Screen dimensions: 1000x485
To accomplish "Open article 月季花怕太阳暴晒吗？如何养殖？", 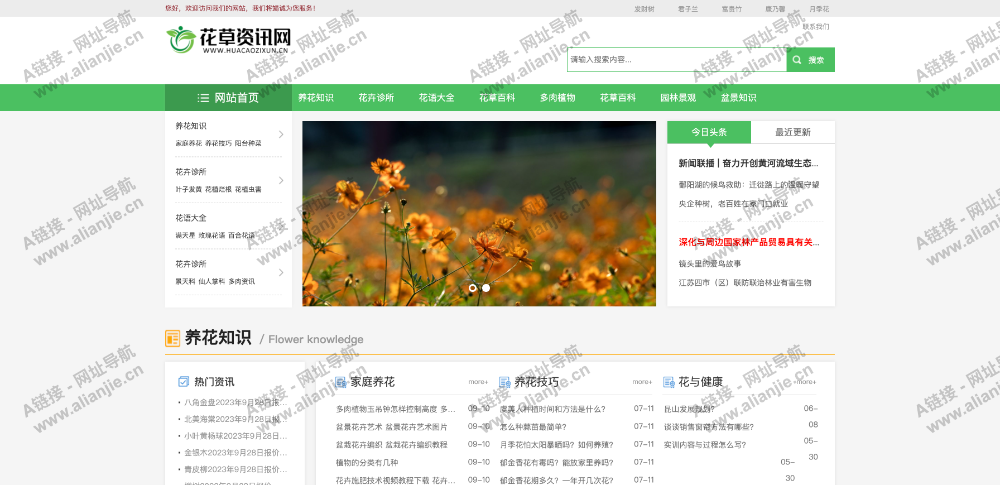I will click(x=557, y=445).
